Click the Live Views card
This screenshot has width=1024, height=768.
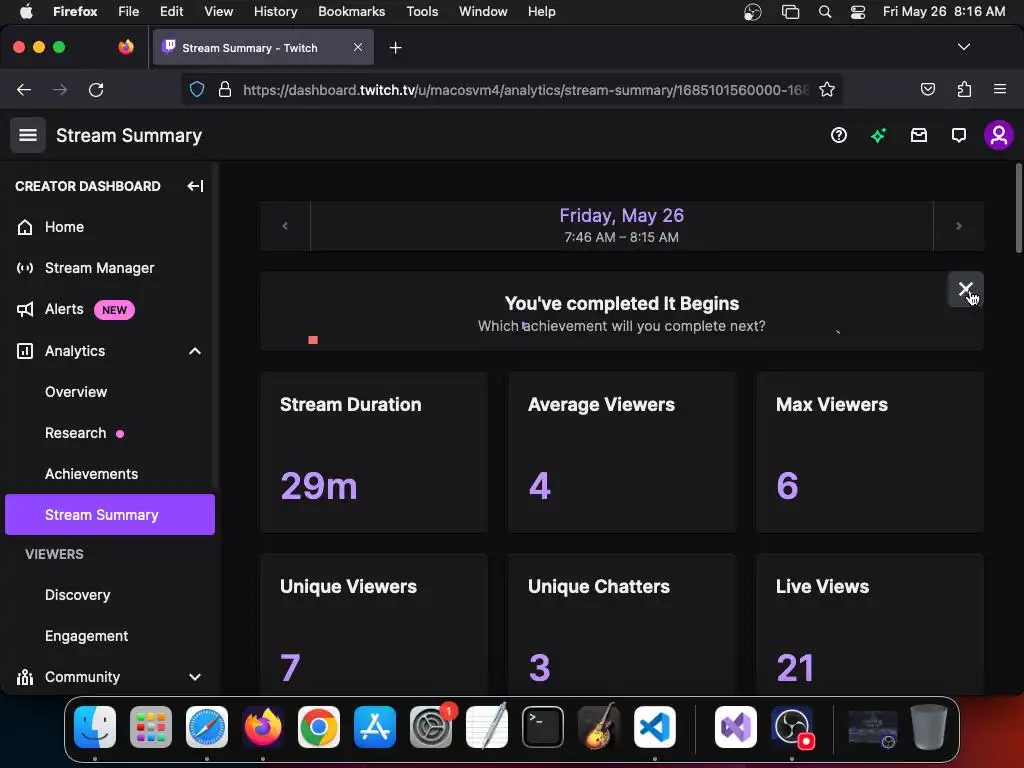870,624
